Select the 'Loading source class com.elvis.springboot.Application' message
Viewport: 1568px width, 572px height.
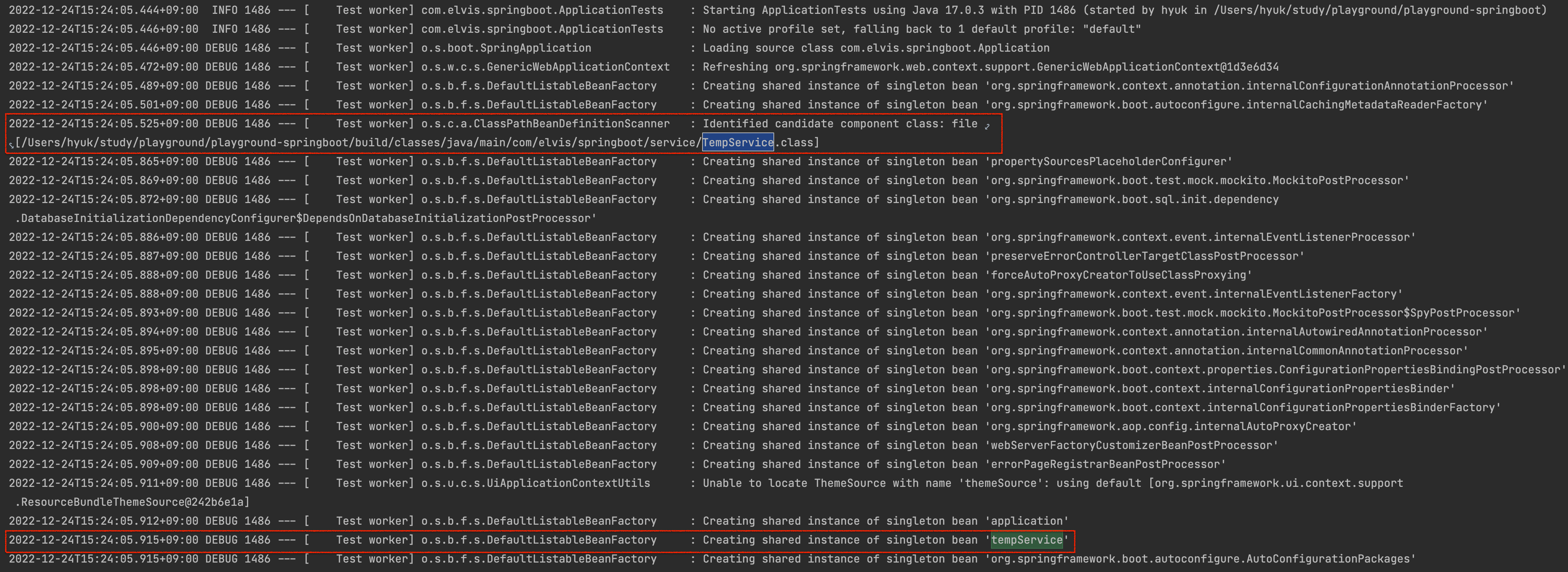click(876, 48)
